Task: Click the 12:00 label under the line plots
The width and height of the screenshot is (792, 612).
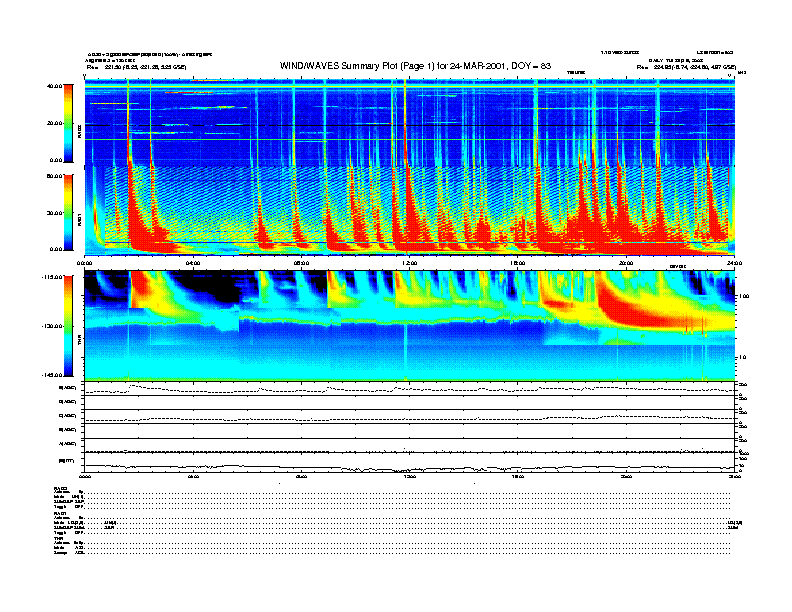Action: point(409,476)
